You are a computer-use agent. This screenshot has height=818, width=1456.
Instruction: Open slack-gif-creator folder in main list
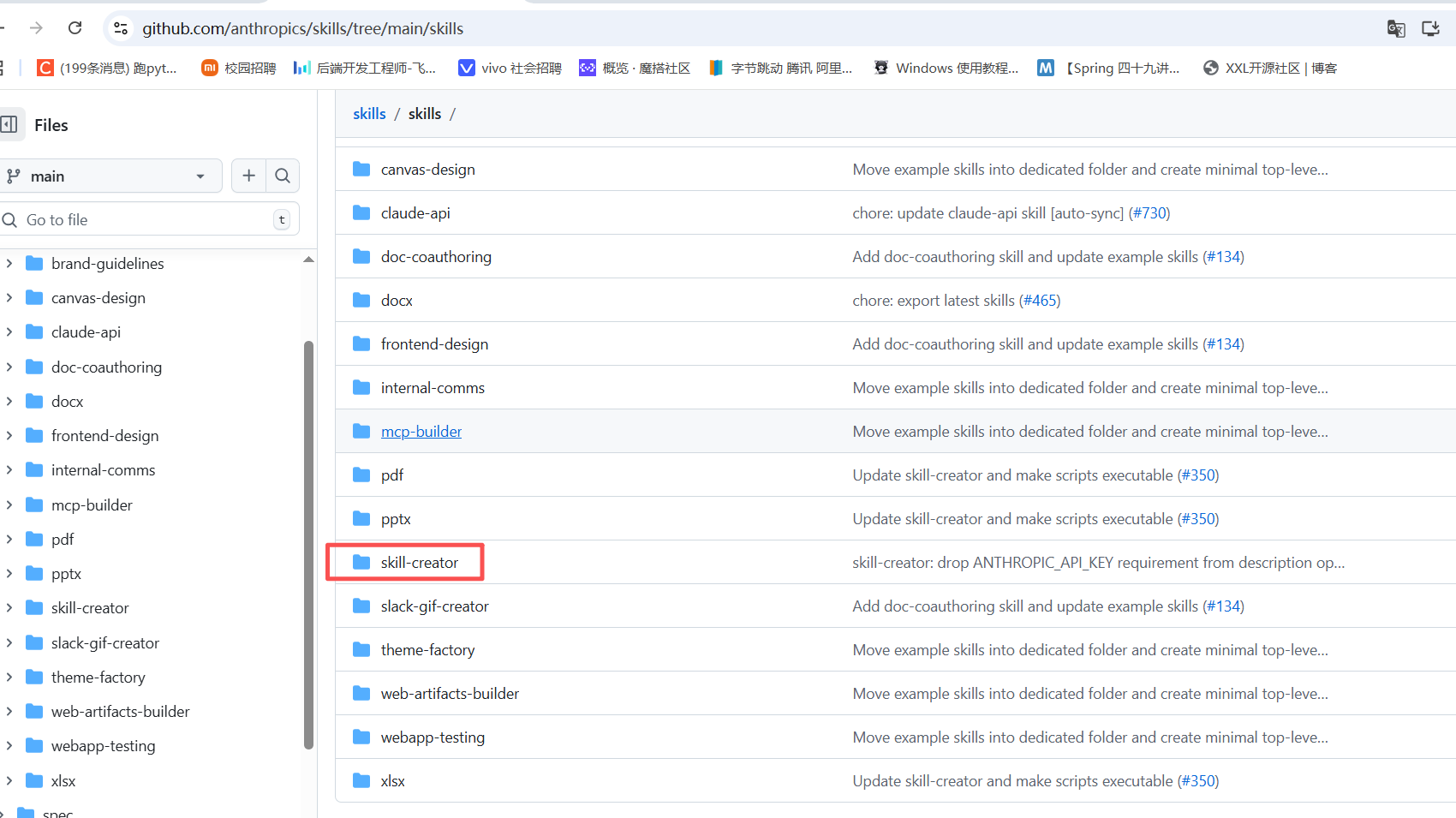pyautogui.click(x=434, y=606)
